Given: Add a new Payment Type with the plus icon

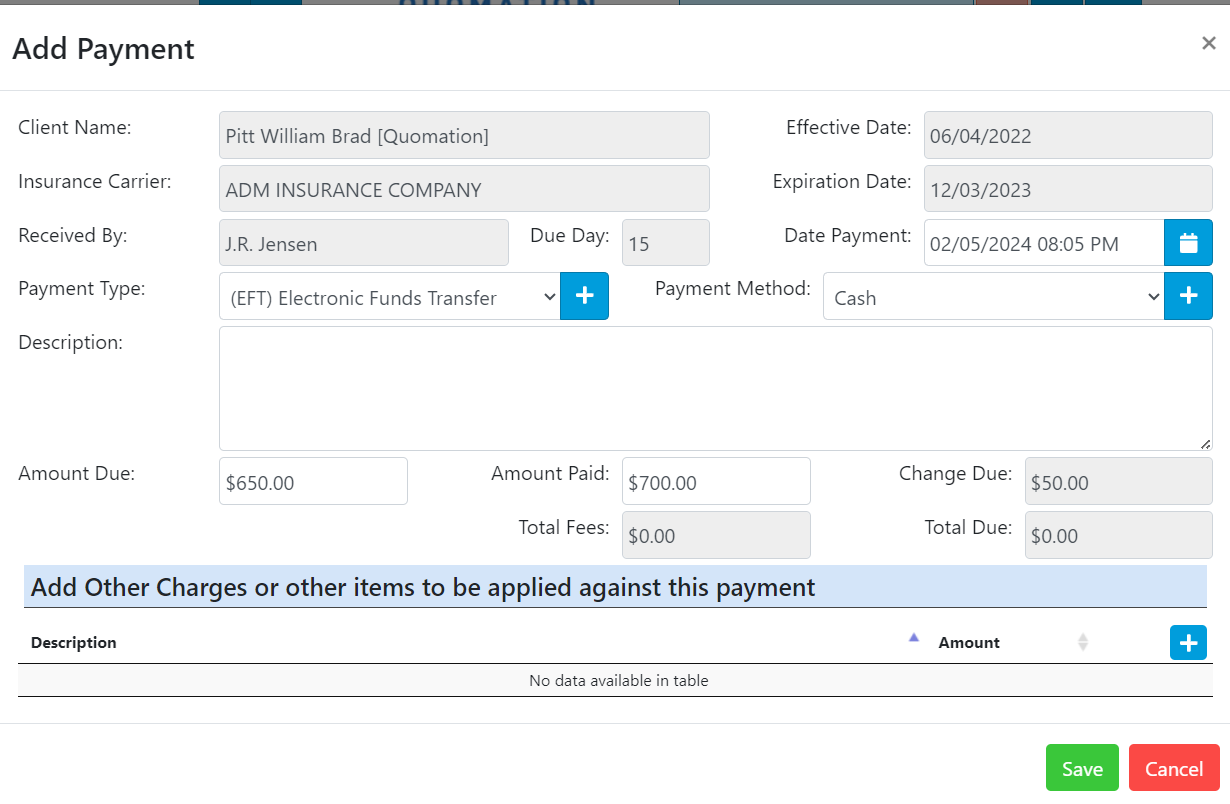Looking at the screenshot, I should pos(584,296).
